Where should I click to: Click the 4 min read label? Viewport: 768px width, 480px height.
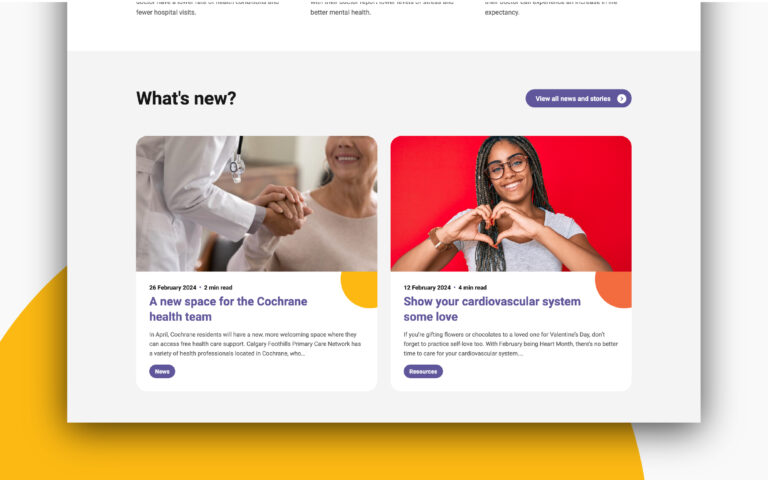point(473,288)
